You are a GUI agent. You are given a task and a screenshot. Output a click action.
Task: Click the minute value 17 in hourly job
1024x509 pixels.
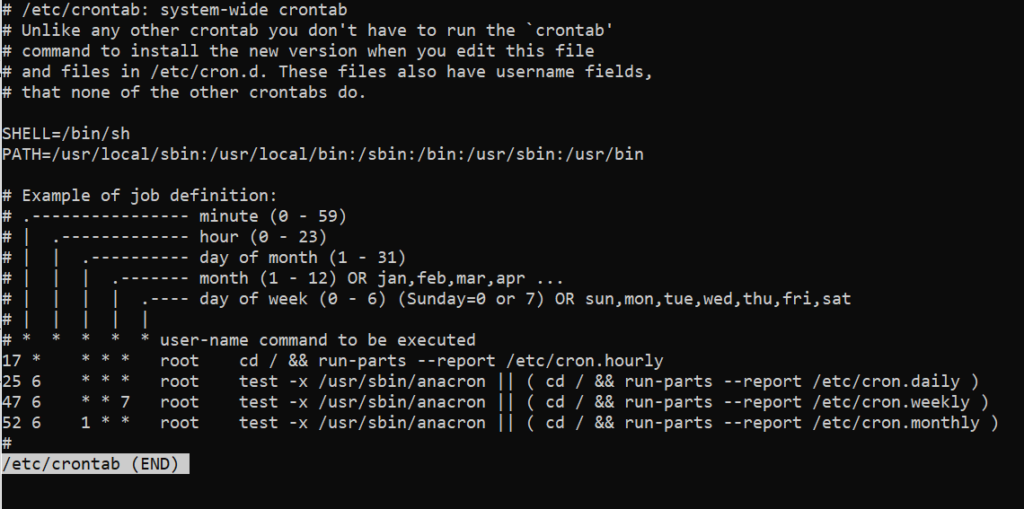[11, 361]
